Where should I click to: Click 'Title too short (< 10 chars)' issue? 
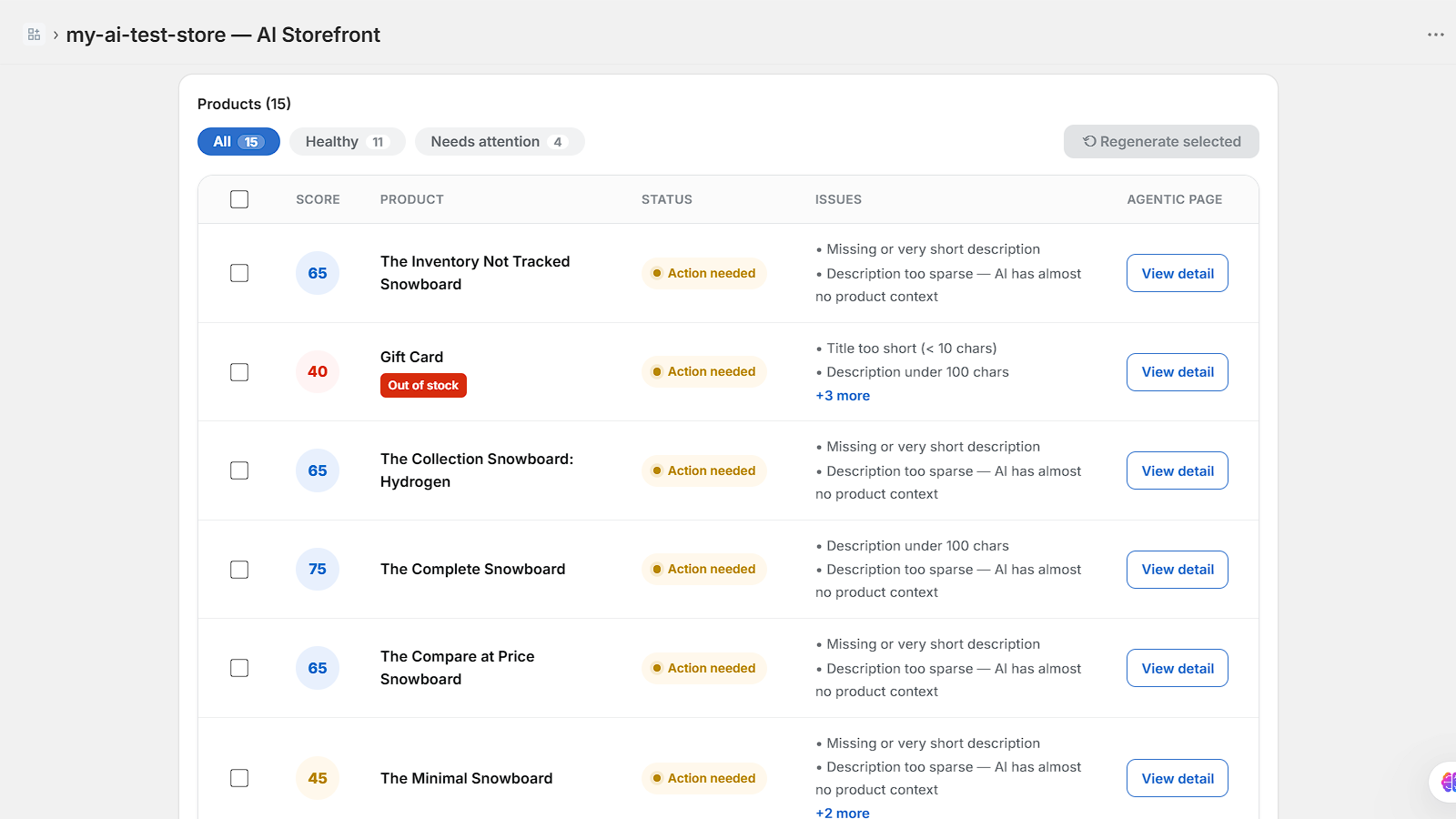click(912, 349)
